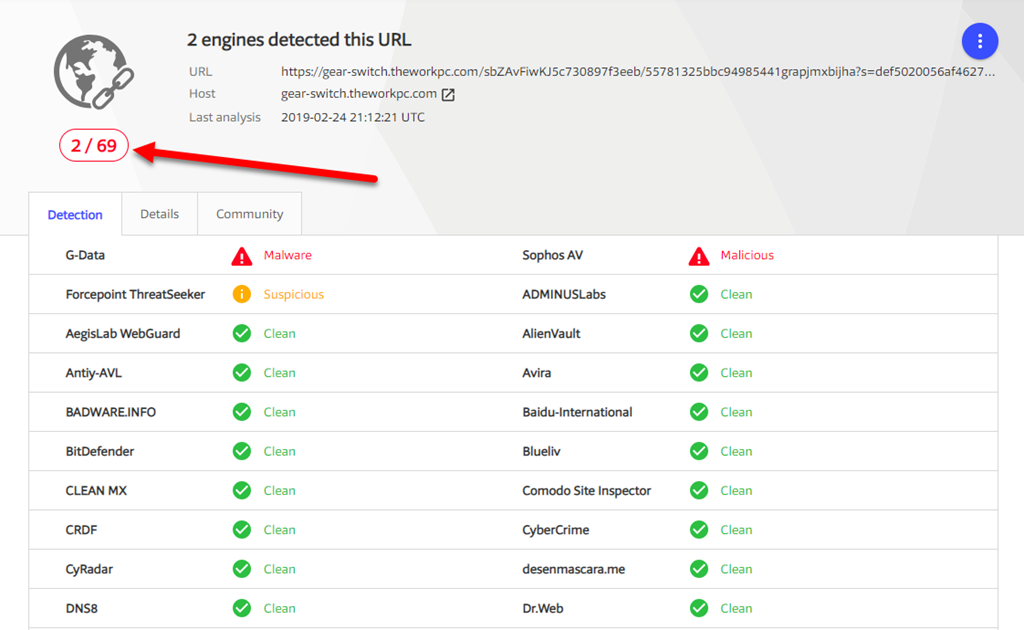Click the green clean checkmark for BitDefender
This screenshot has width=1024, height=630.
click(x=242, y=452)
